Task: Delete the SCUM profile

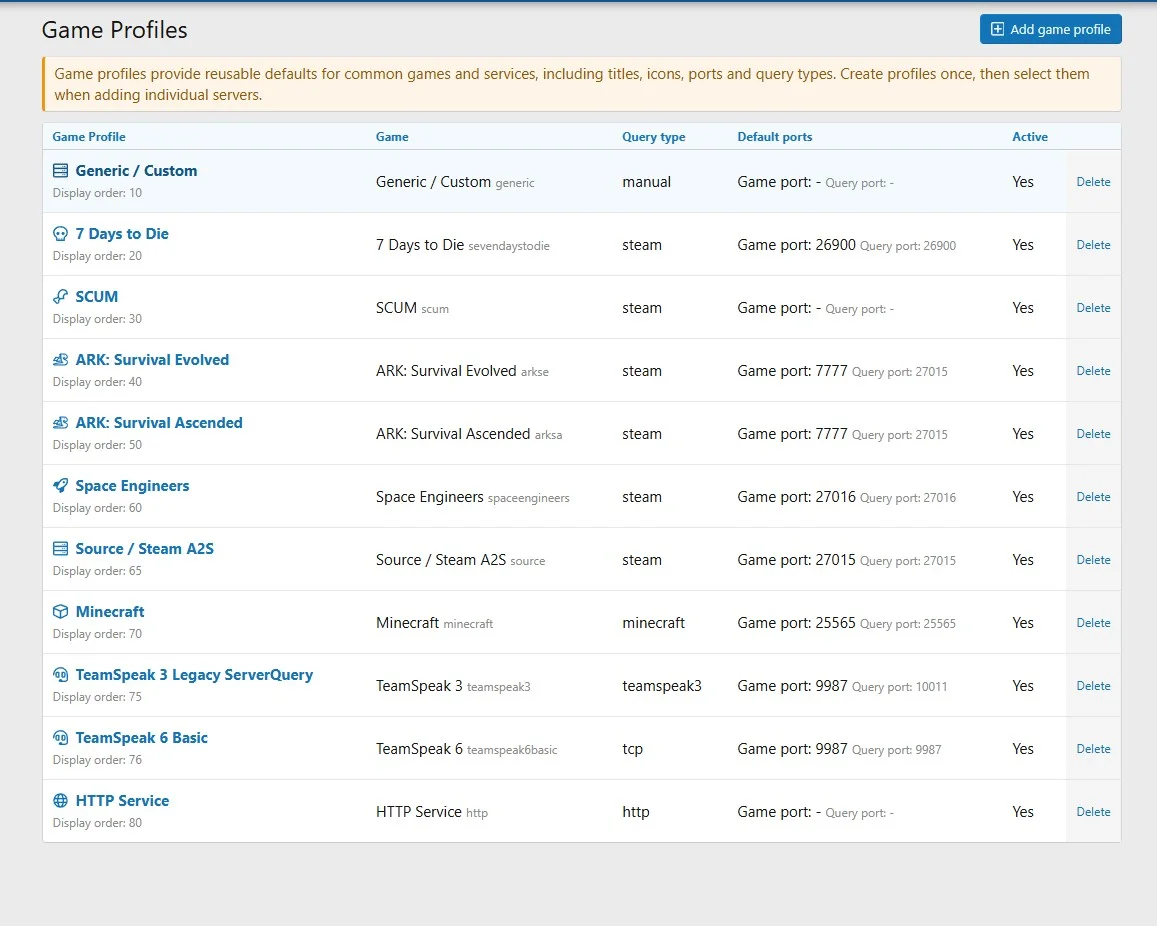Action: coord(1093,308)
